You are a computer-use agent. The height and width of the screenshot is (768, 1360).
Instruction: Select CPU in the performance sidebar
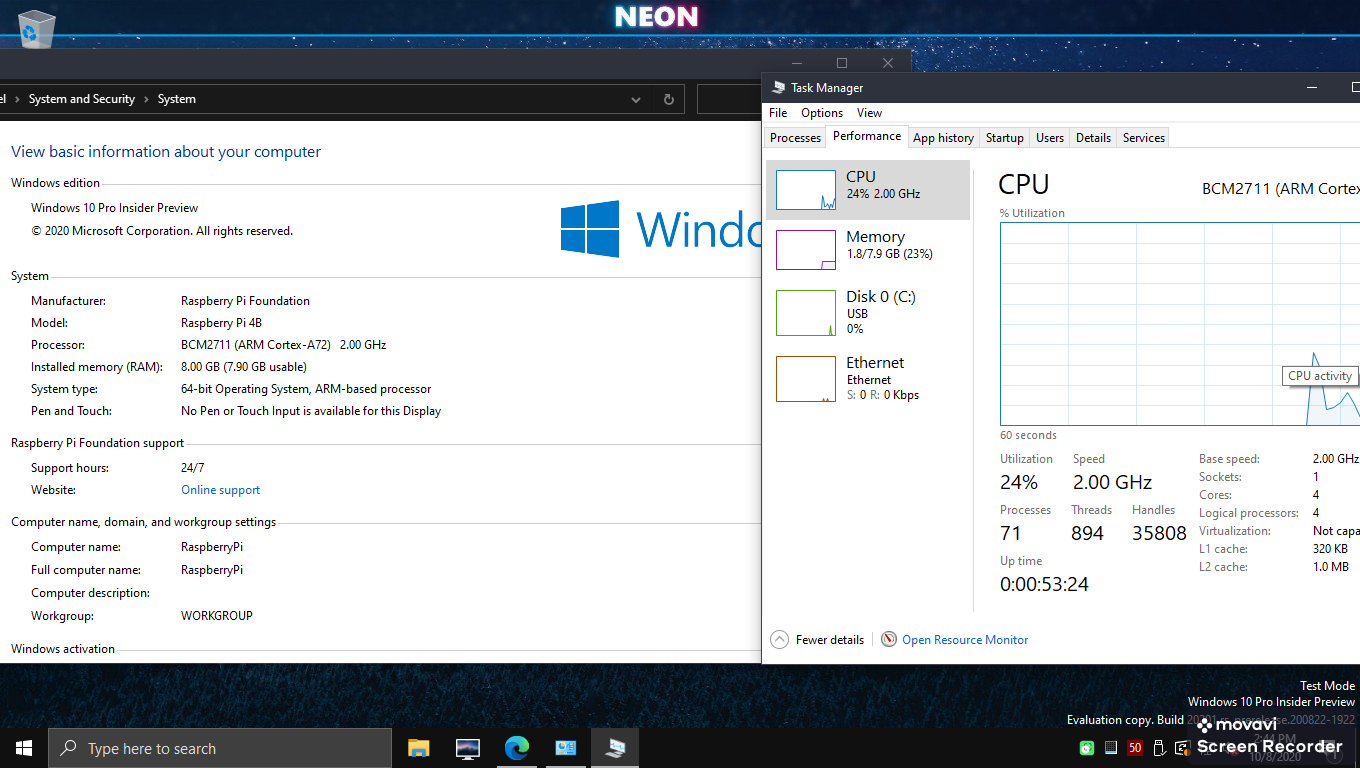click(868, 190)
